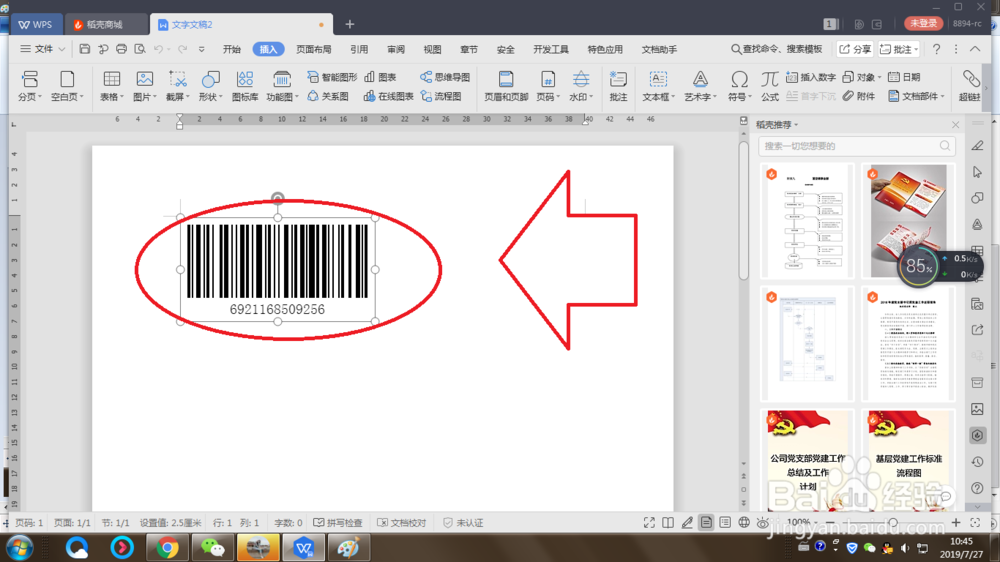Click the 搜索一切您想要的 search field
This screenshot has width=1000, height=562.
click(x=857, y=146)
